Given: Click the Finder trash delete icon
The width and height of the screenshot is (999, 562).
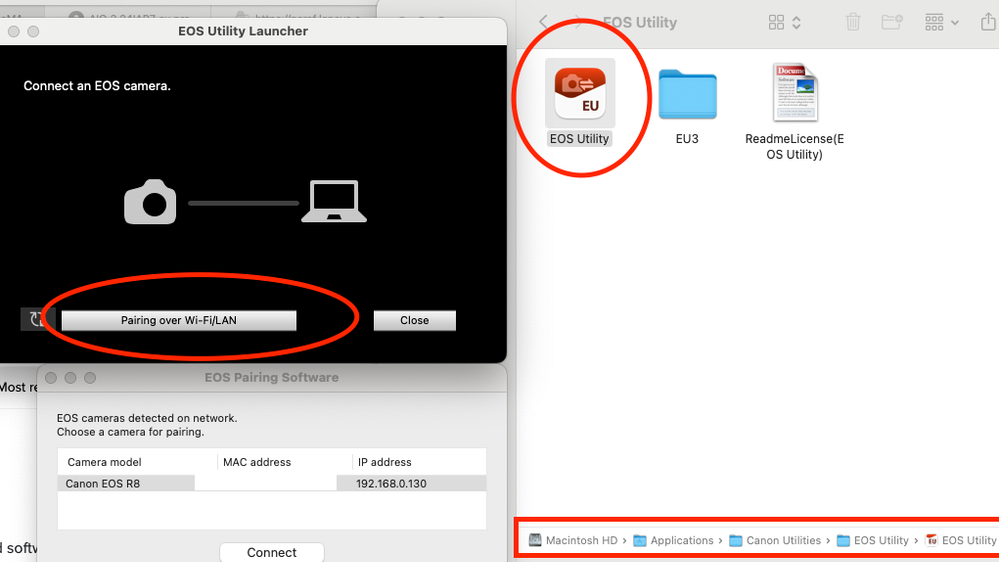Looking at the screenshot, I should (853, 22).
